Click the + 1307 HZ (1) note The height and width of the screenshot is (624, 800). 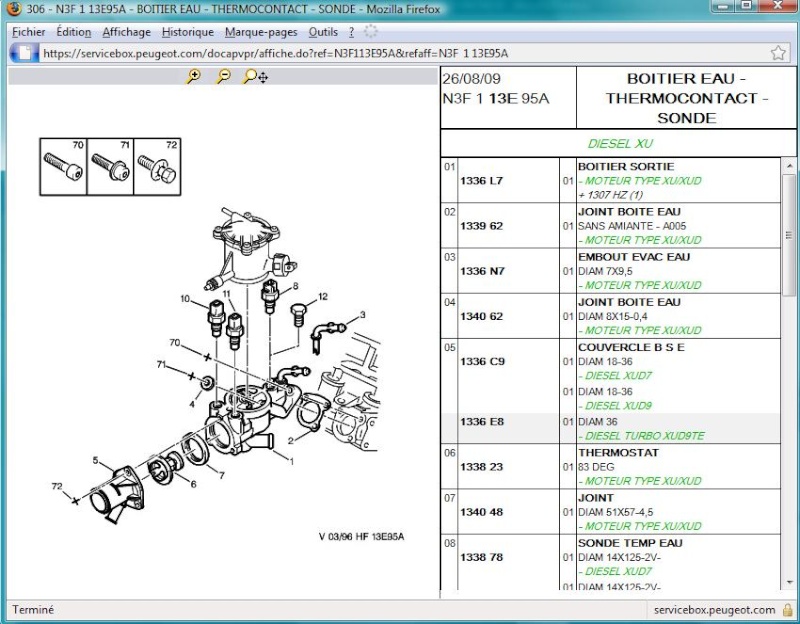tap(610, 195)
